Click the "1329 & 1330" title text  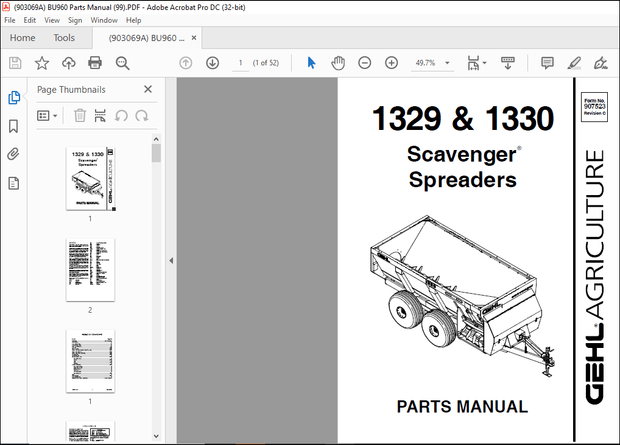[463, 118]
